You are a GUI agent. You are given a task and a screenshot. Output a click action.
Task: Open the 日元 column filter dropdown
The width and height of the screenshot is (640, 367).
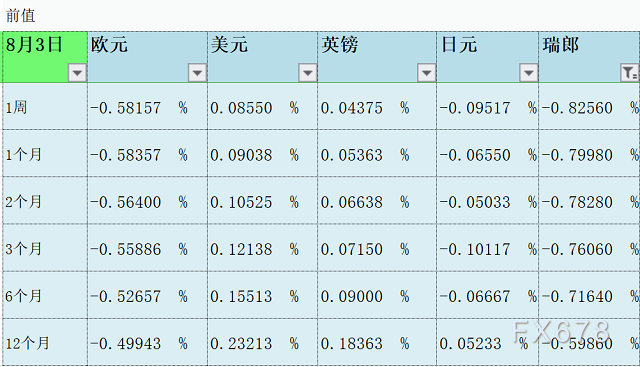point(528,73)
